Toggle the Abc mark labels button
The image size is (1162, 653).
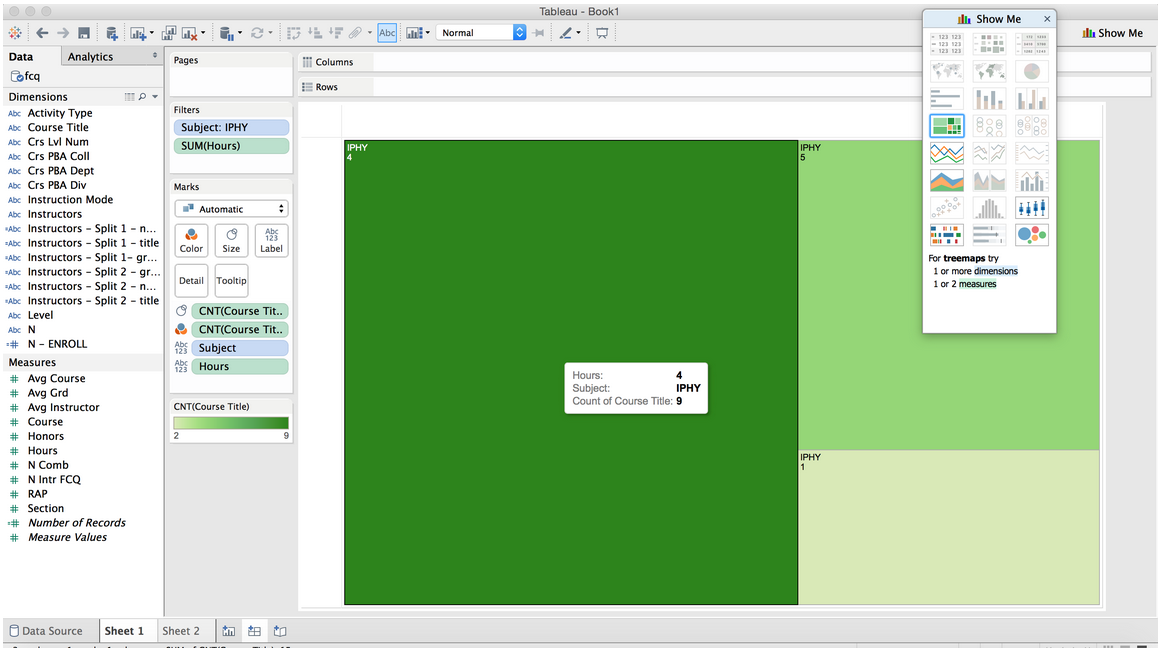[x=387, y=33]
